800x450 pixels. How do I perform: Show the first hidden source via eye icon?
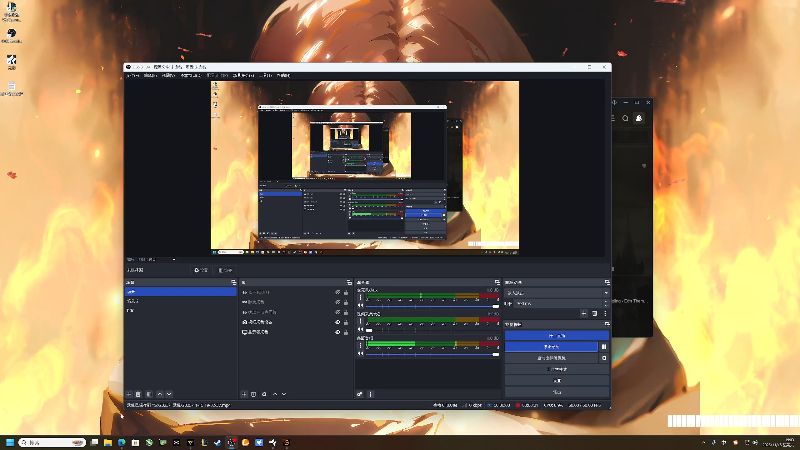point(337,293)
